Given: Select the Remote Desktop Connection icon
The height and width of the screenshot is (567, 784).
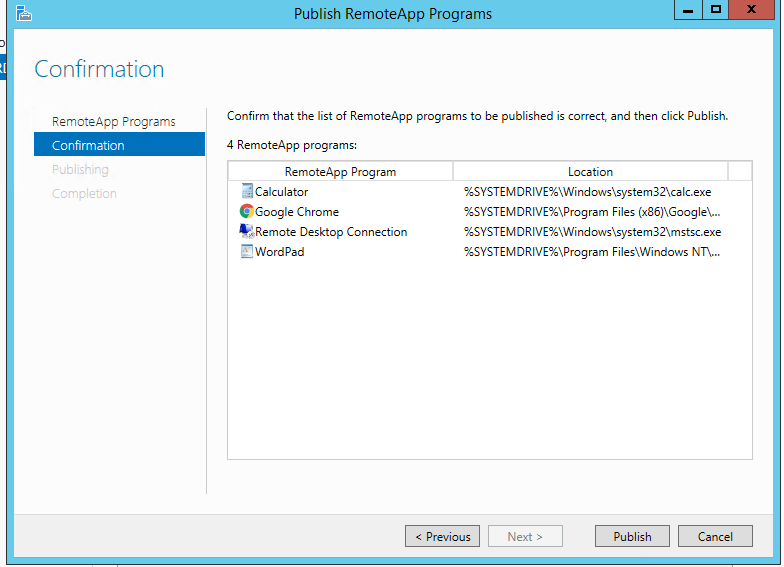Looking at the screenshot, I should click(x=247, y=231).
